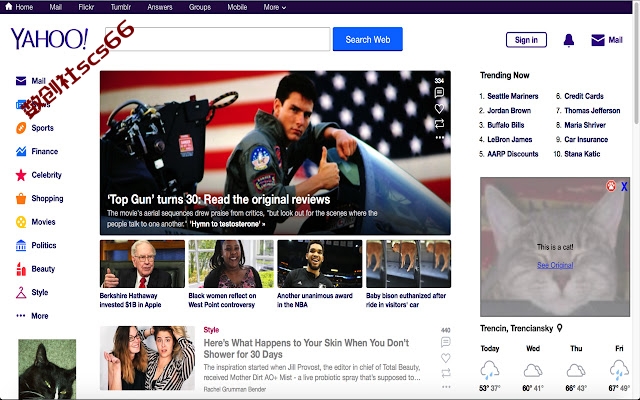
Task: Expand the More dropdown in top bar
Action: (275, 7)
